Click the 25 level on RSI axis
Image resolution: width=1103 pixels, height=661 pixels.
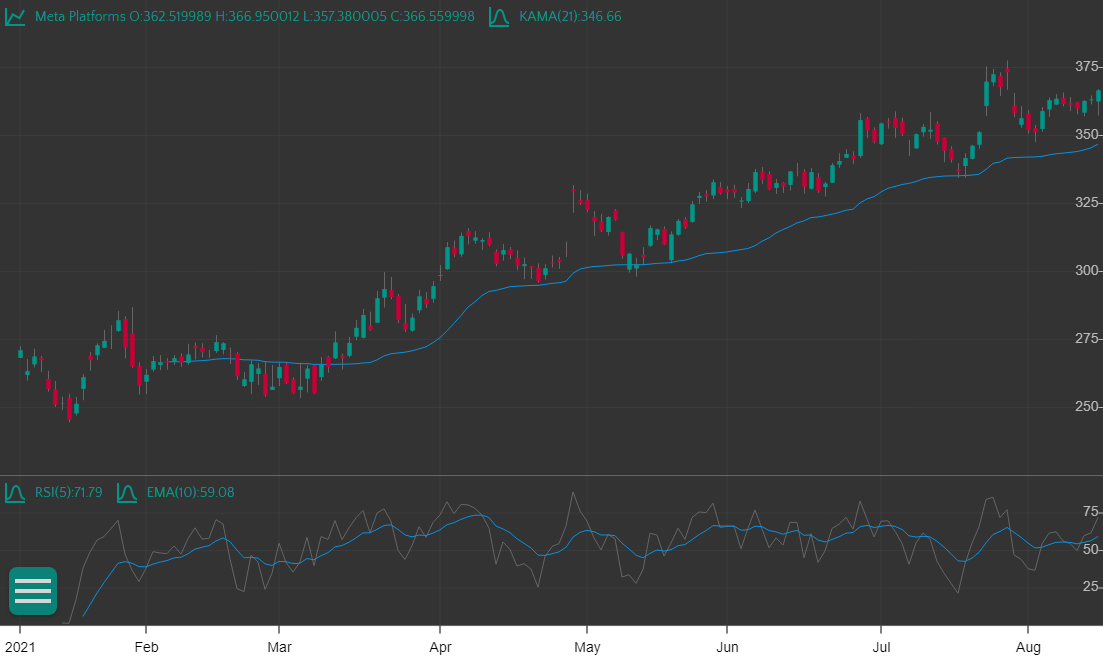click(x=1090, y=586)
